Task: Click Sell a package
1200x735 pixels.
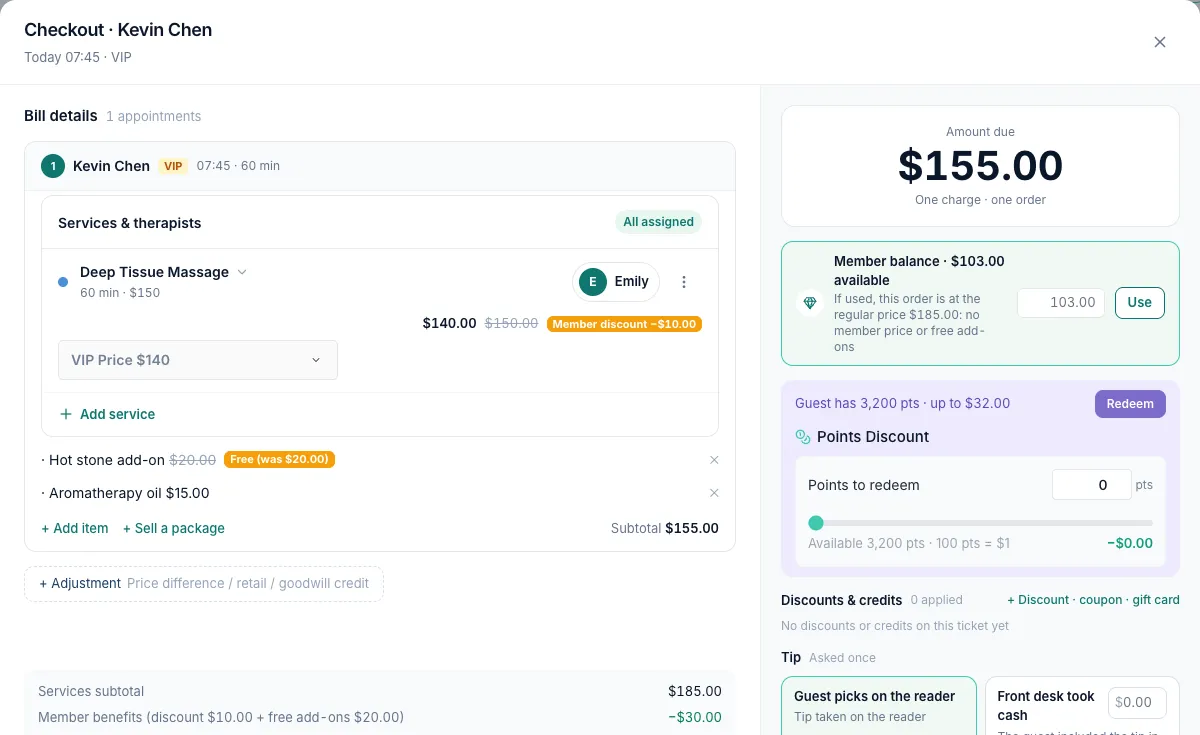Action: pyautogui.click(x=173, y=528)
